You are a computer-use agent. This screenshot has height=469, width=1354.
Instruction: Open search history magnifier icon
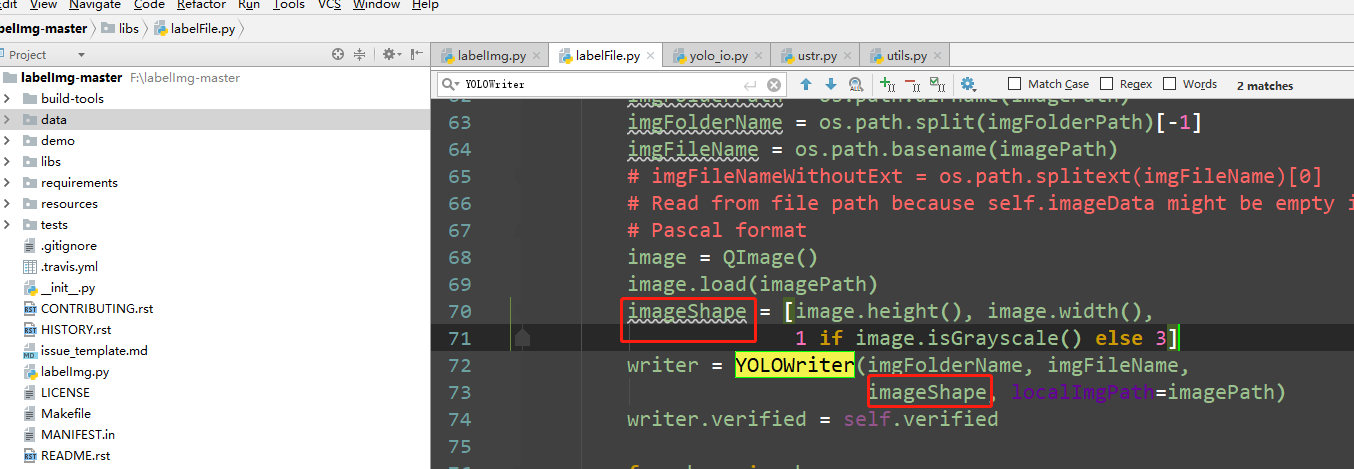tap(450, 85)
